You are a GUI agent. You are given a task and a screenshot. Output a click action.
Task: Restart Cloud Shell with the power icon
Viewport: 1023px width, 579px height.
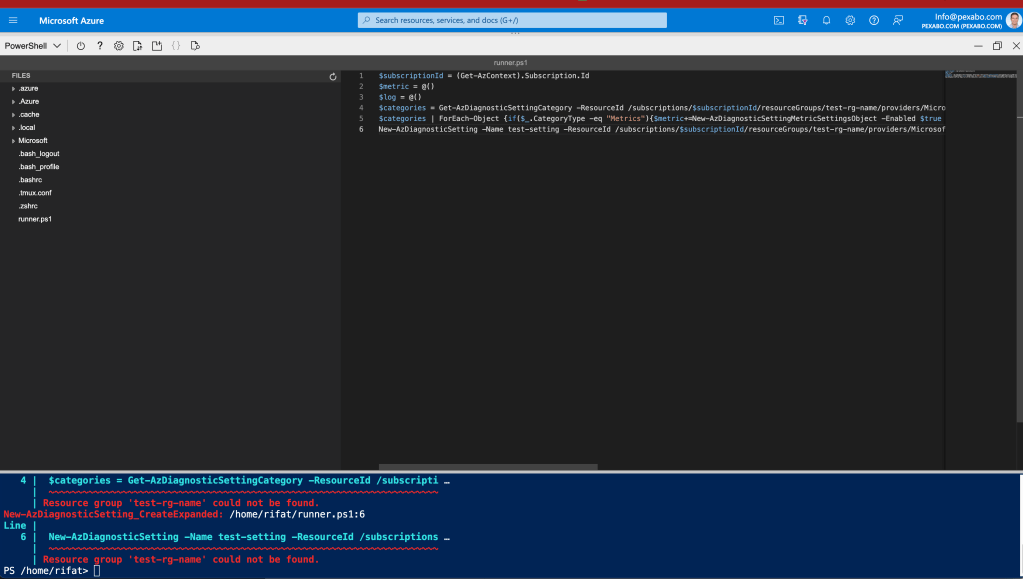[81, 46]
